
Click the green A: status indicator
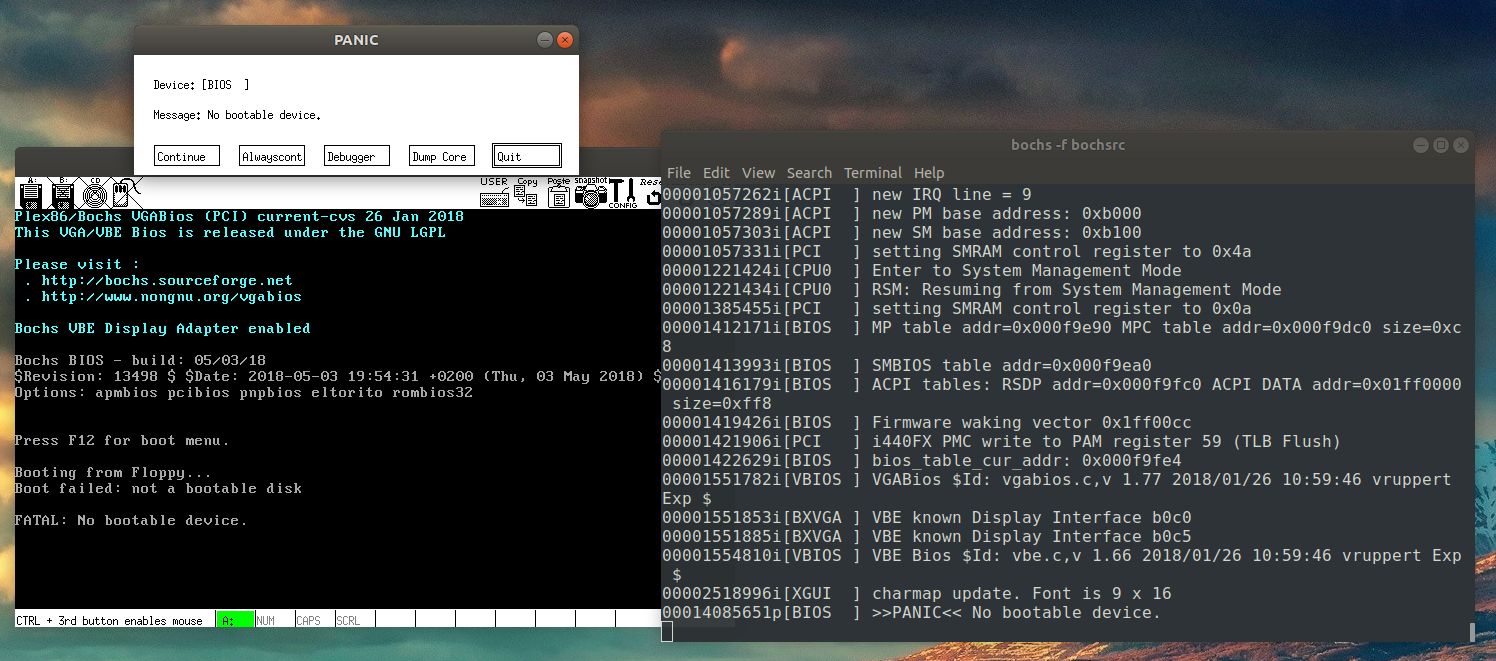coord(235,620)
